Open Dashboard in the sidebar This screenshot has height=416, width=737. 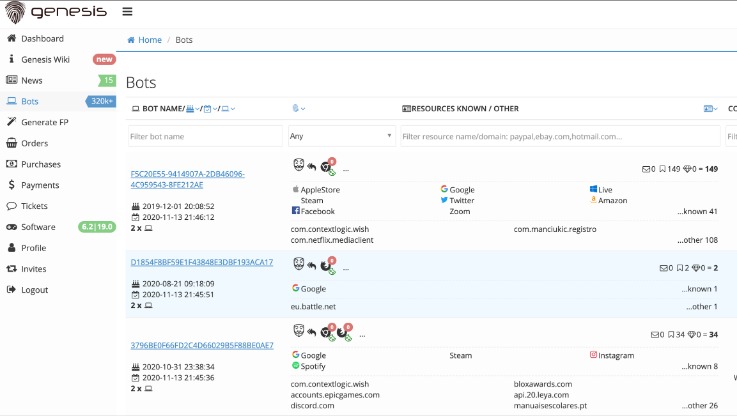[x=42, y=39]
